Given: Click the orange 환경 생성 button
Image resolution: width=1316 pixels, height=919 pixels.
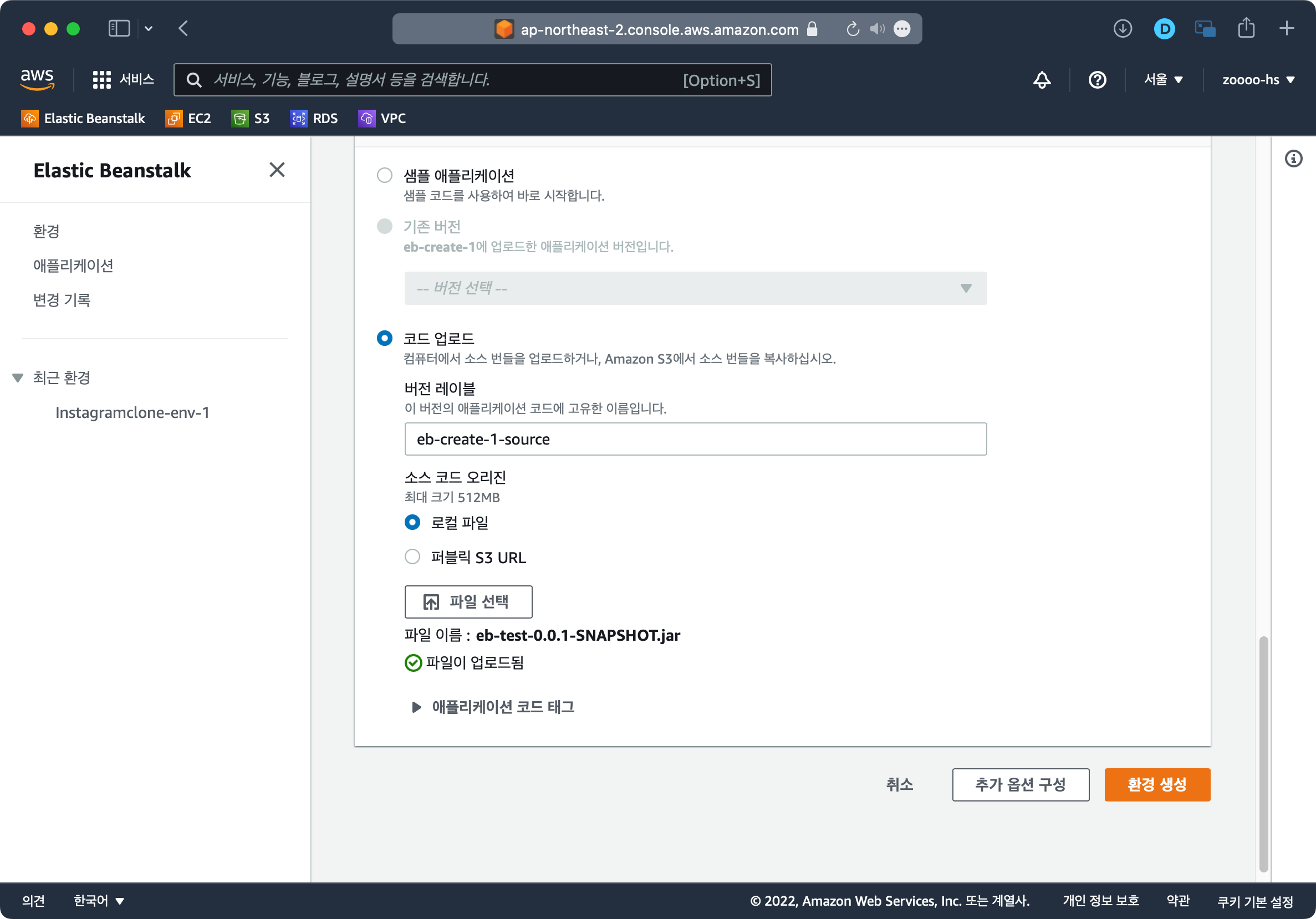Looking at the screenshot, I should 1157,784.
